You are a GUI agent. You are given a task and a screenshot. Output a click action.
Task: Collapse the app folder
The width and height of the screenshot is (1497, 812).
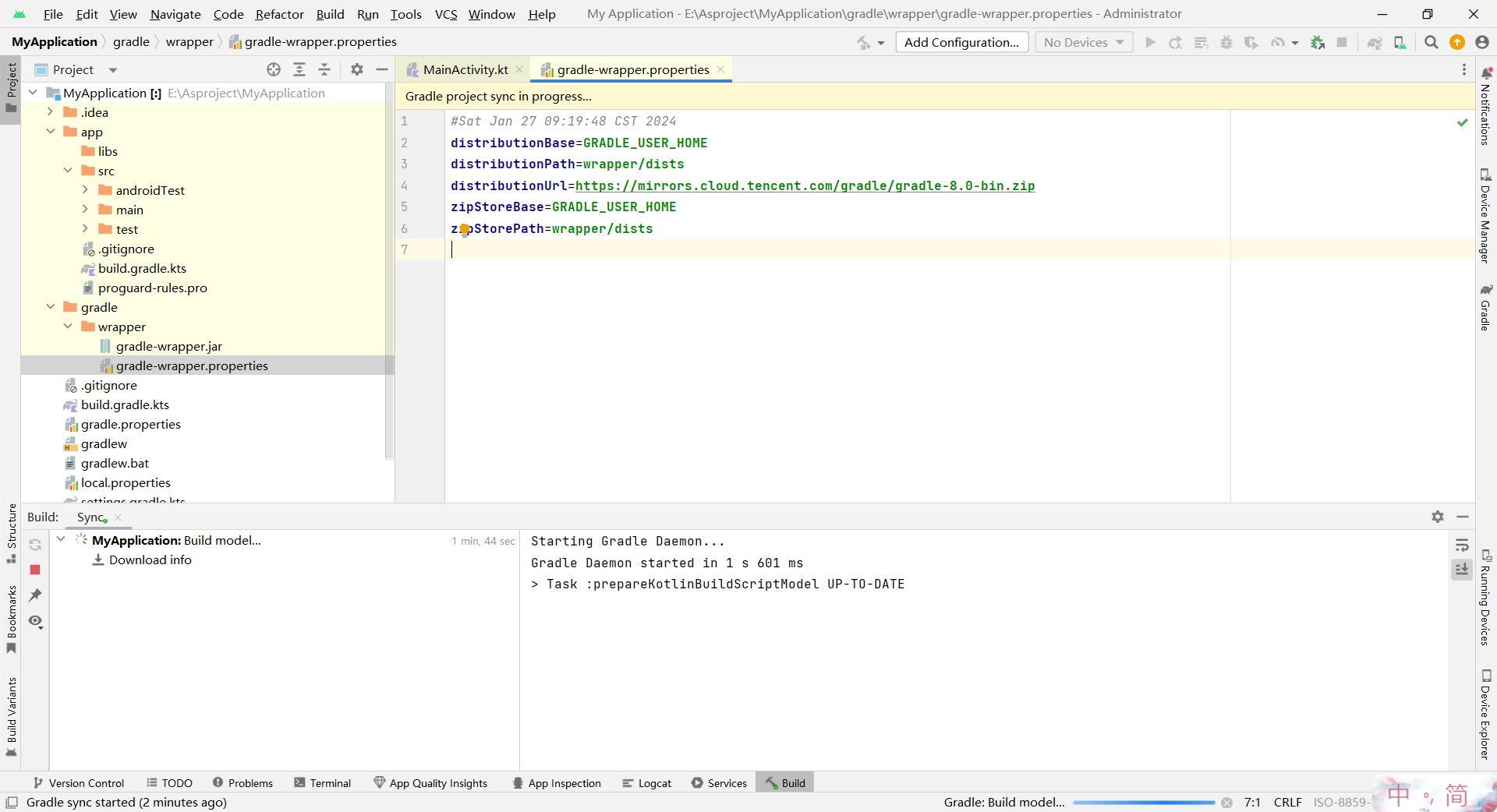50,132
